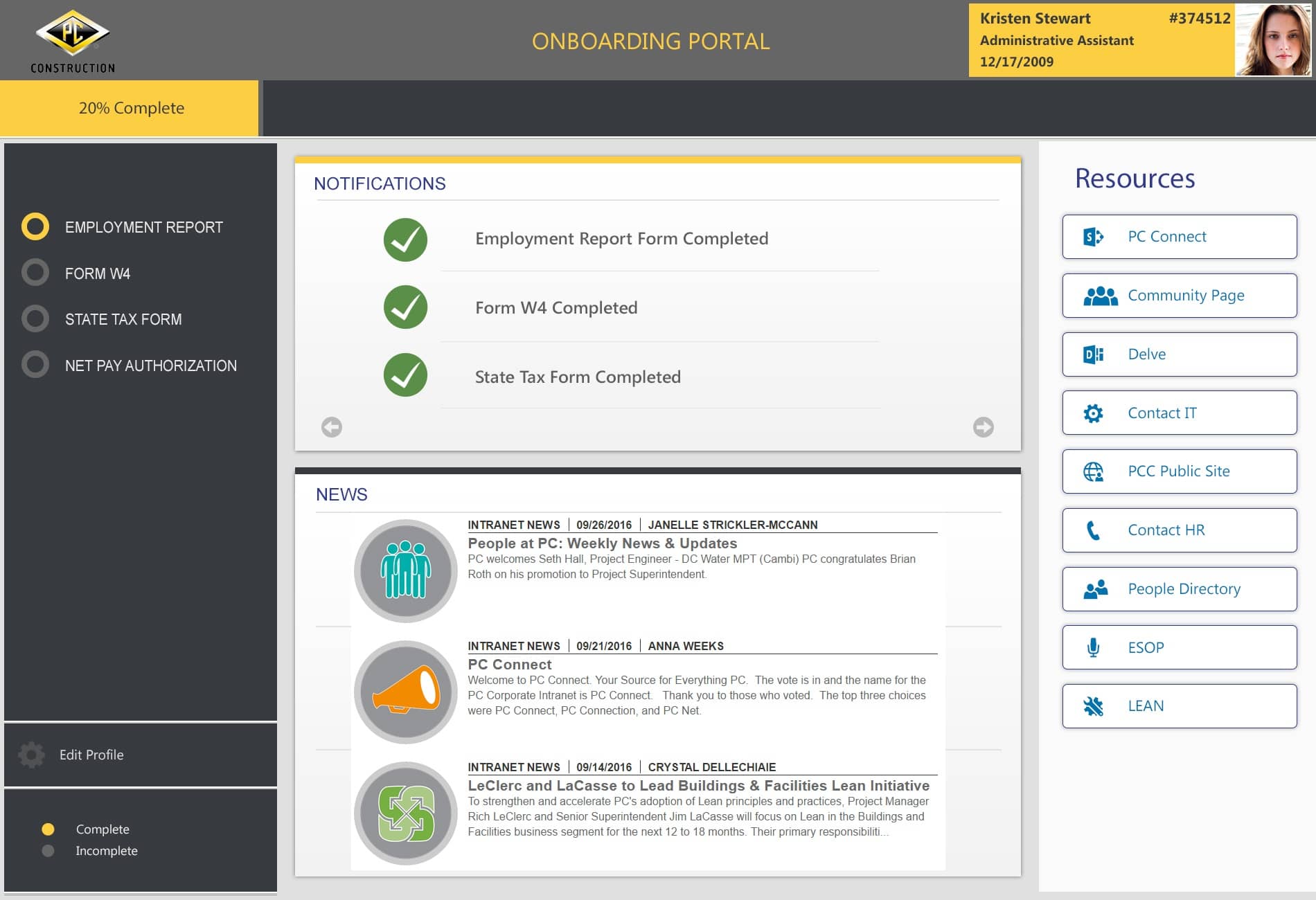Select the Employment Report status circle
The image size is (1316, 900).
pos(35,226)
